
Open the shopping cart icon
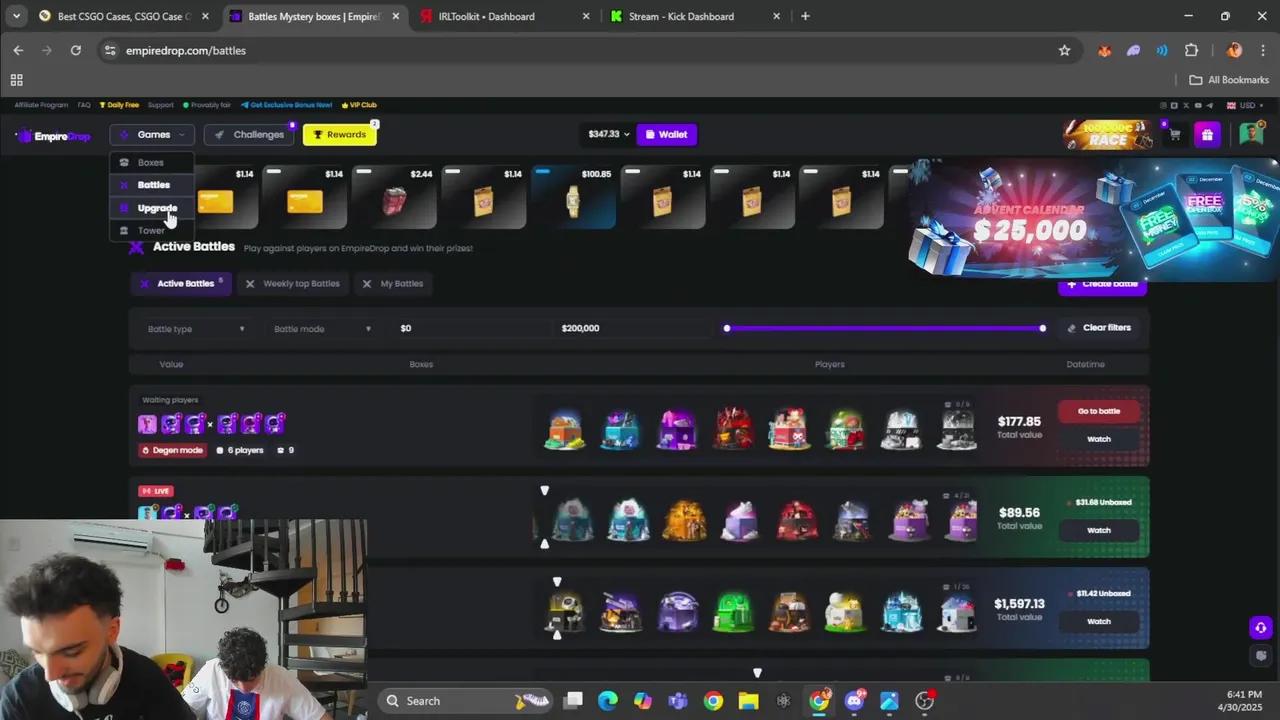coord(1174,134)
